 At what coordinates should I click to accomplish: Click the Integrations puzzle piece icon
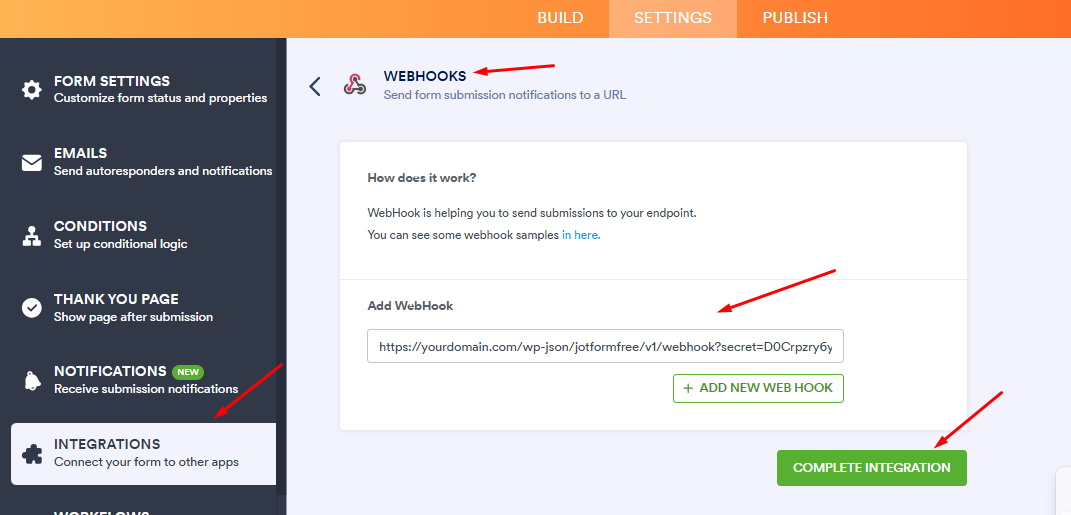coord(32,453)
